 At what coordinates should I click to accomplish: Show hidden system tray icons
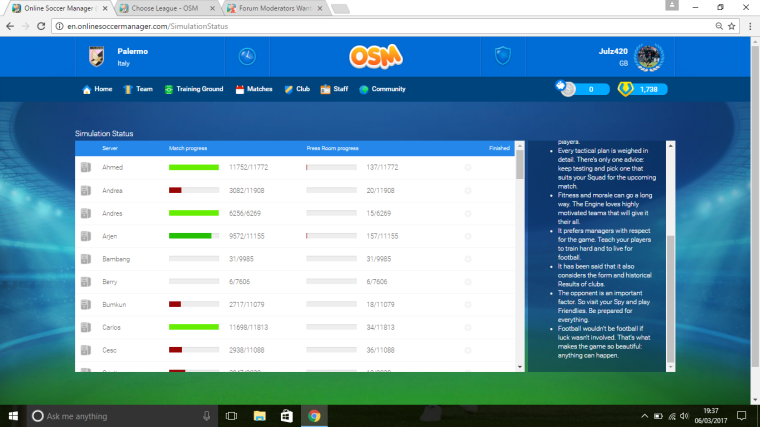(x=644, y=416)
